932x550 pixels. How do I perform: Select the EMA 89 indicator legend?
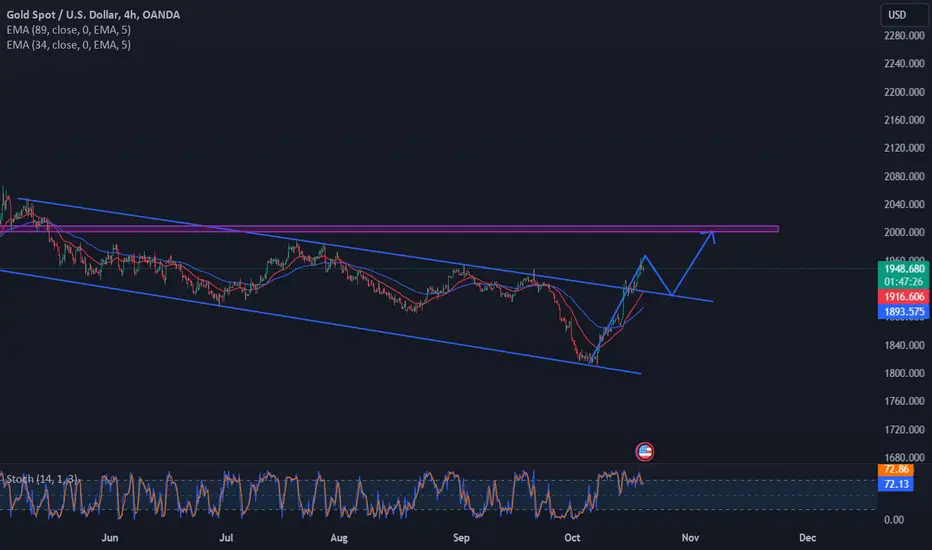(69, 30)
